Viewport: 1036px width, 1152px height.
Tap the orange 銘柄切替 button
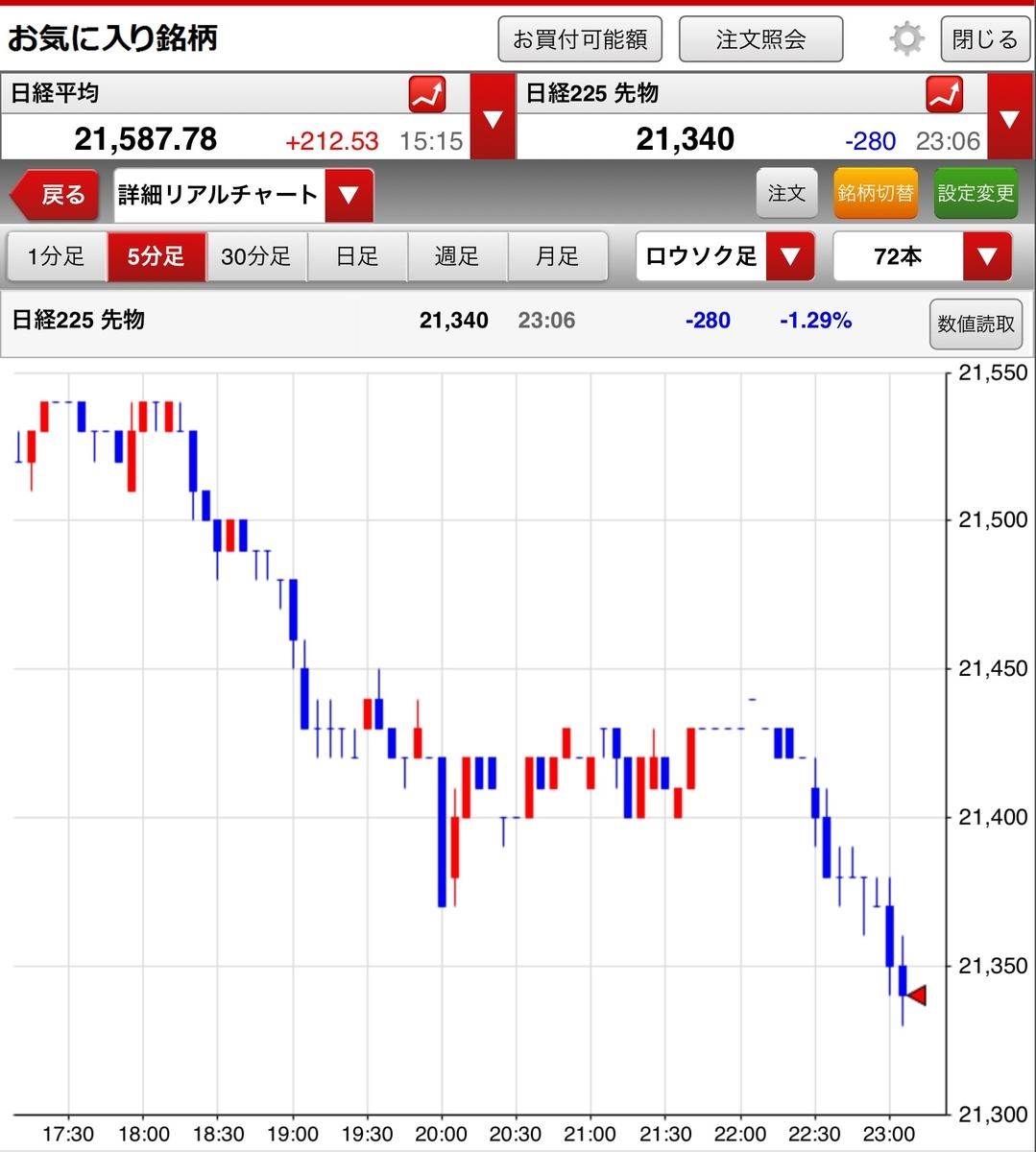tap(875, 193)
